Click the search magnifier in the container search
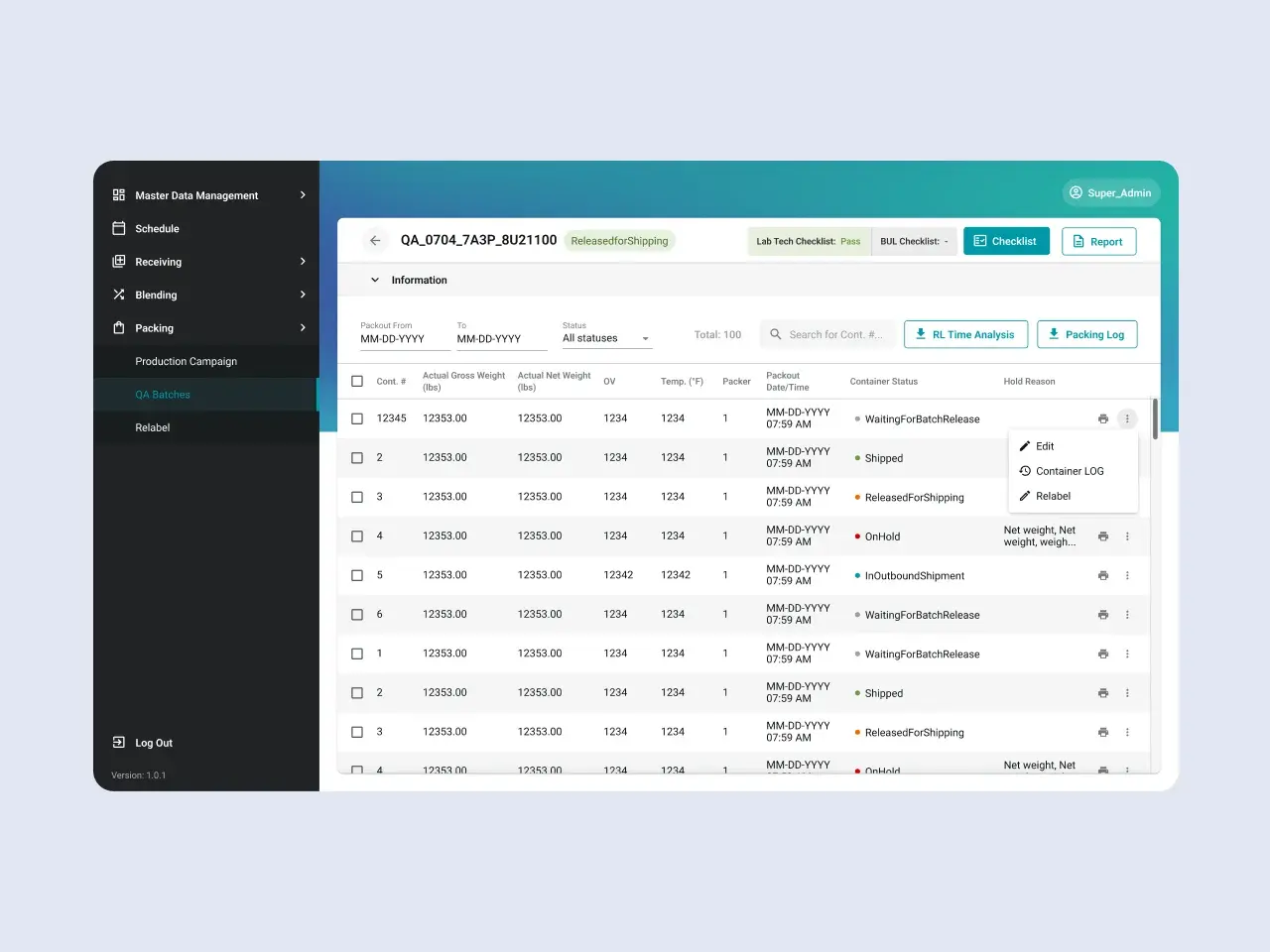 click(x=776, y=334)
